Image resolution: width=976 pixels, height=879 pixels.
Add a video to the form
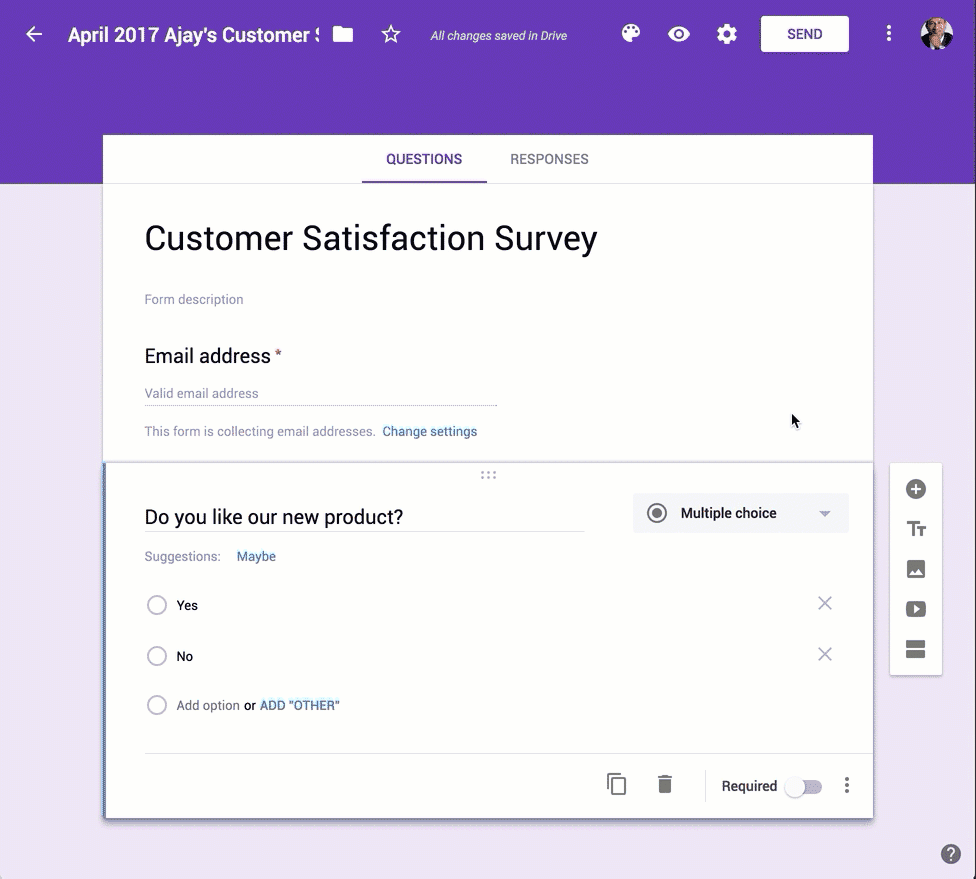915,609
